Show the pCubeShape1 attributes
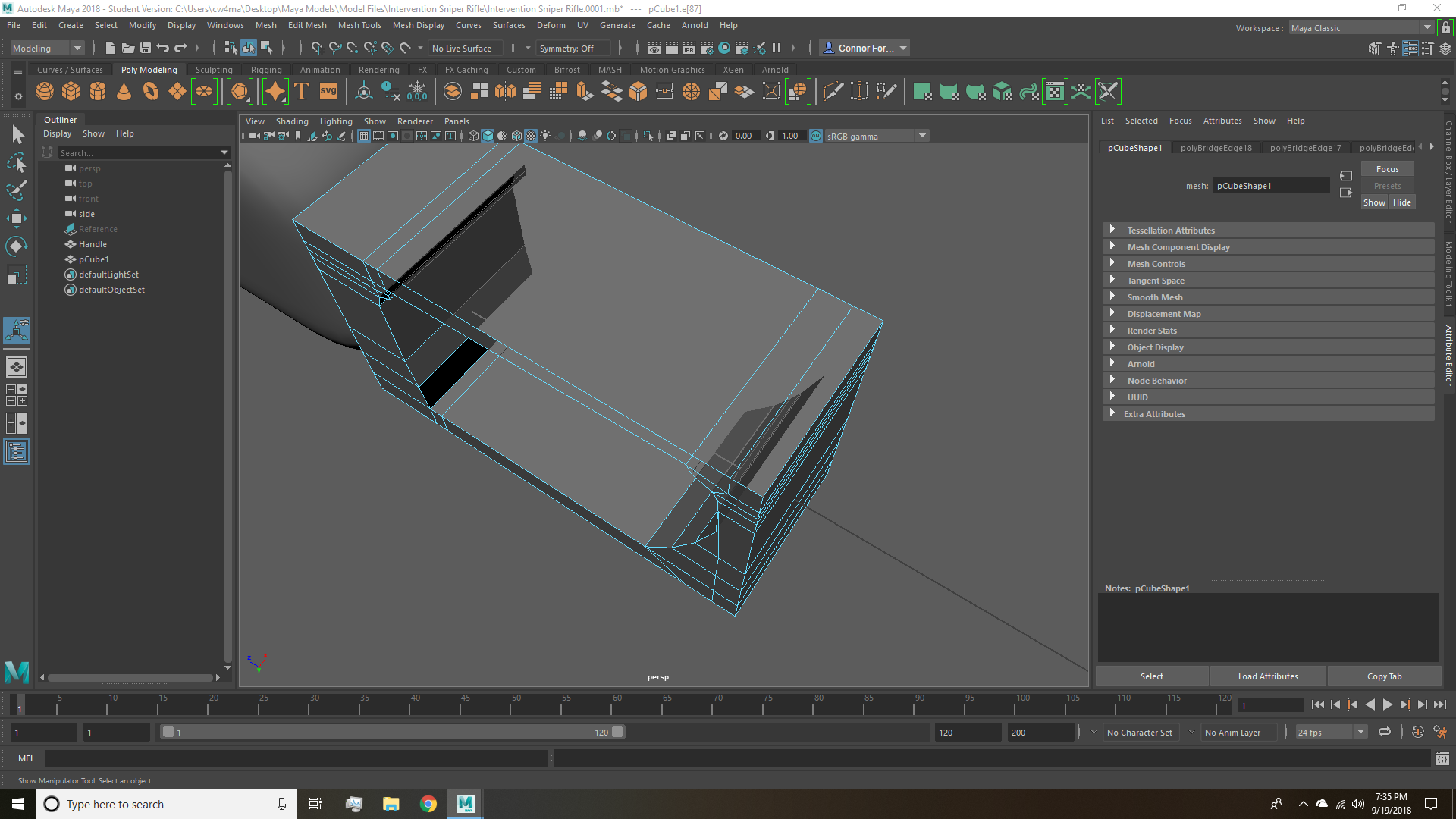The height and width of the screenshot is (819, 1456). coord(1374,202)
